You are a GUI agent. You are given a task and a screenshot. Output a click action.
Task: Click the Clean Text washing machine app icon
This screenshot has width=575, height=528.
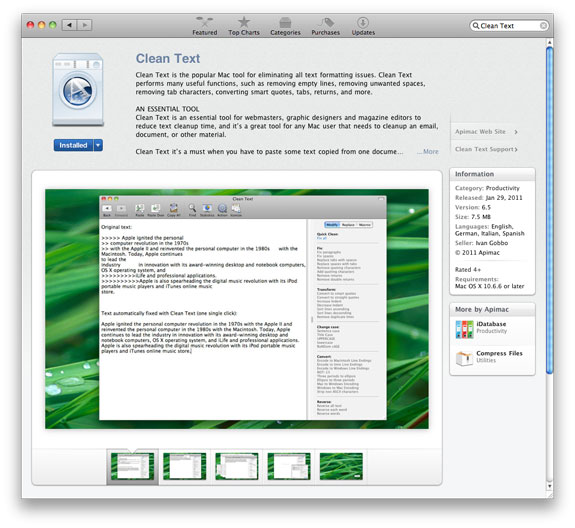[x=78, y=90]
